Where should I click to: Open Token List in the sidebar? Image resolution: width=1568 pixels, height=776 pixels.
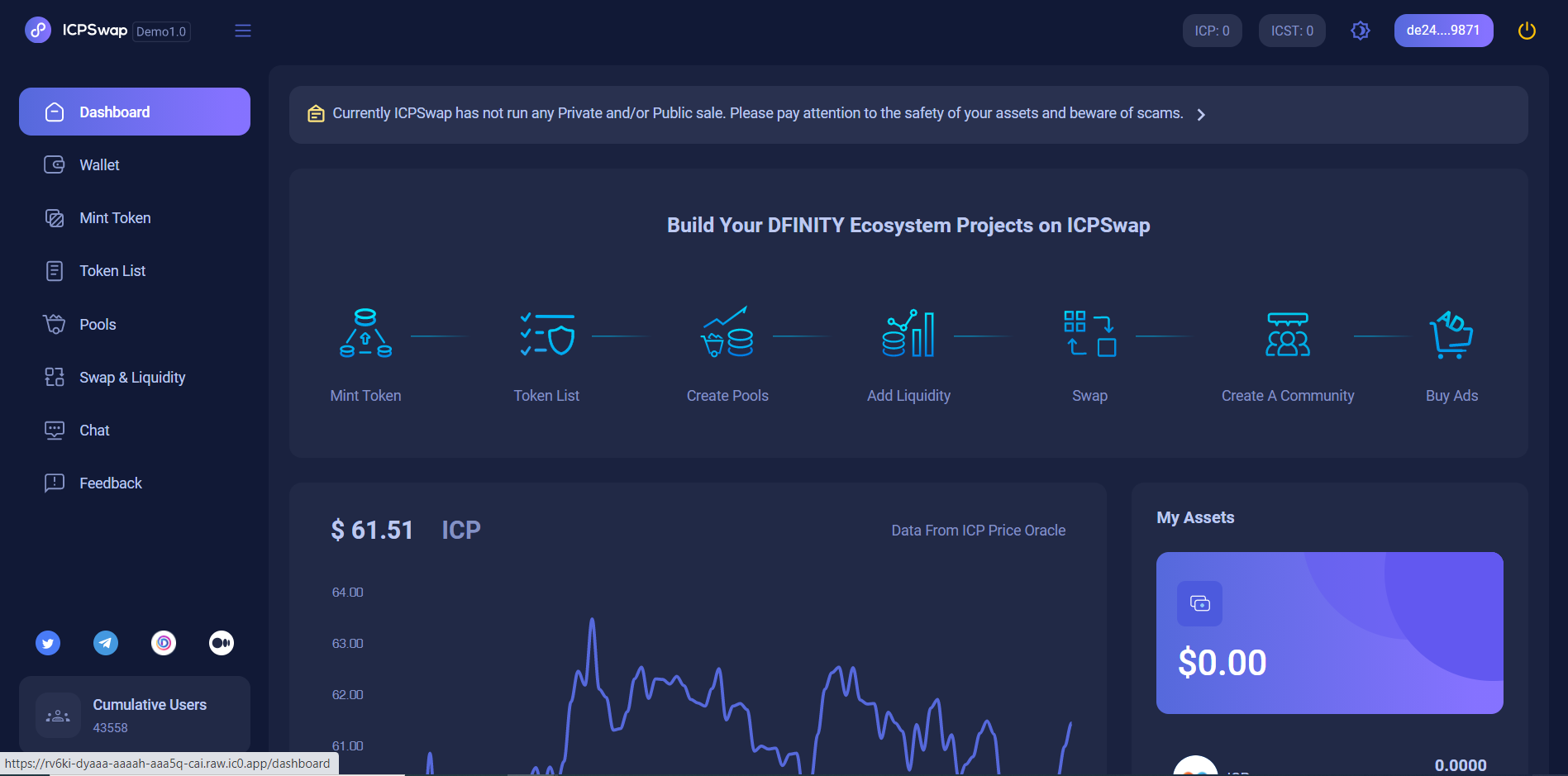[x=135, y=271]
